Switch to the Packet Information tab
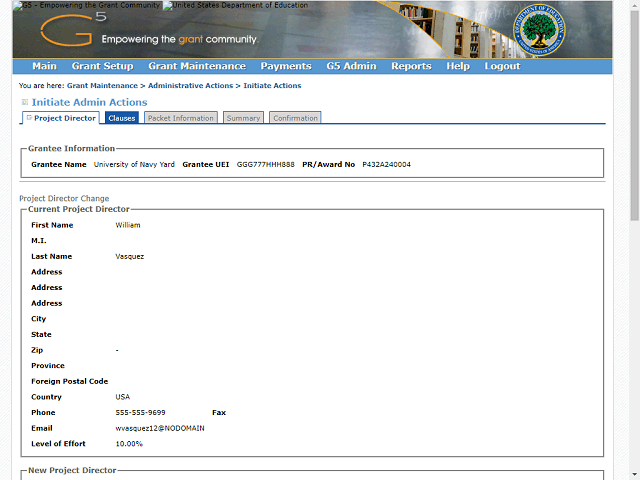Image resolution: width=640 pixels, height=480 pixels. click(180, 118)
